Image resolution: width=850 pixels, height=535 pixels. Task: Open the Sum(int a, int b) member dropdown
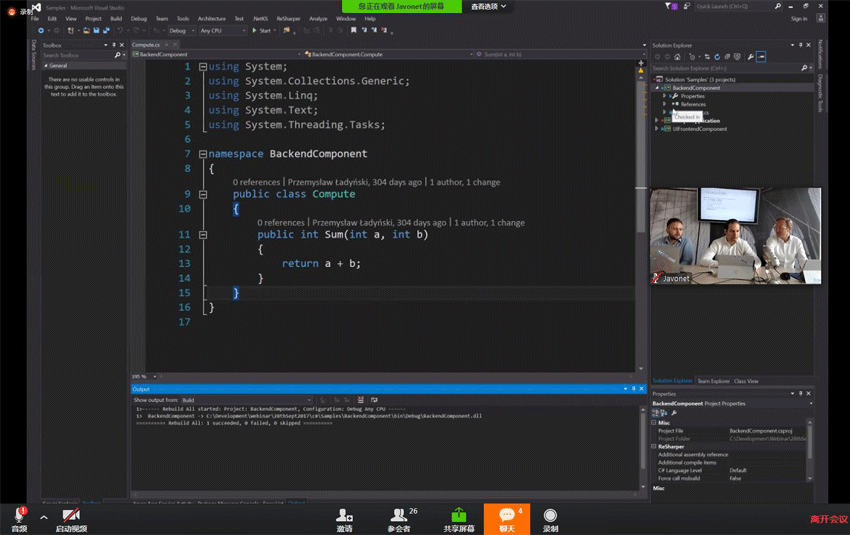[x=561, y=54]
